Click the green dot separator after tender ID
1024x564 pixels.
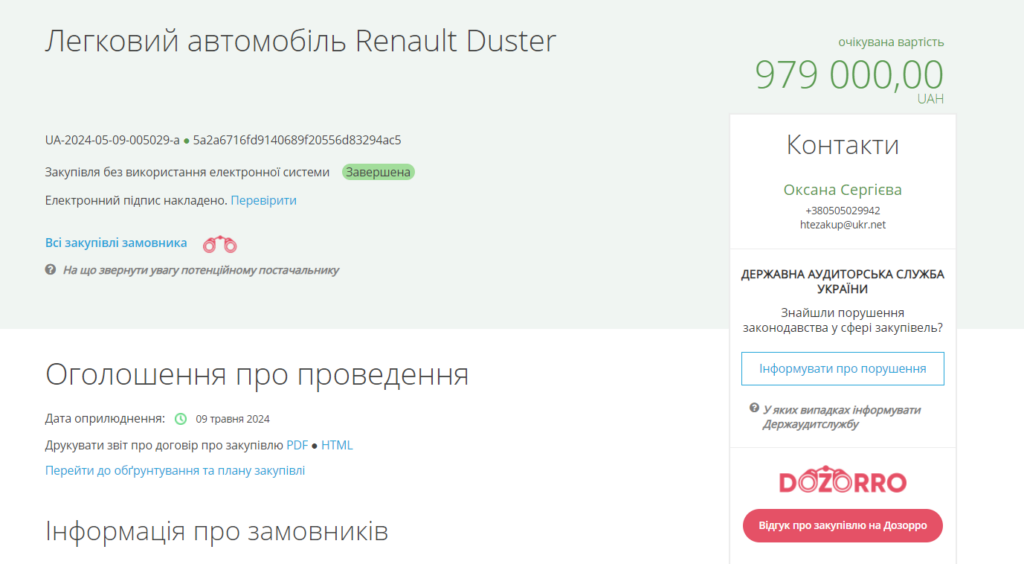186,141
